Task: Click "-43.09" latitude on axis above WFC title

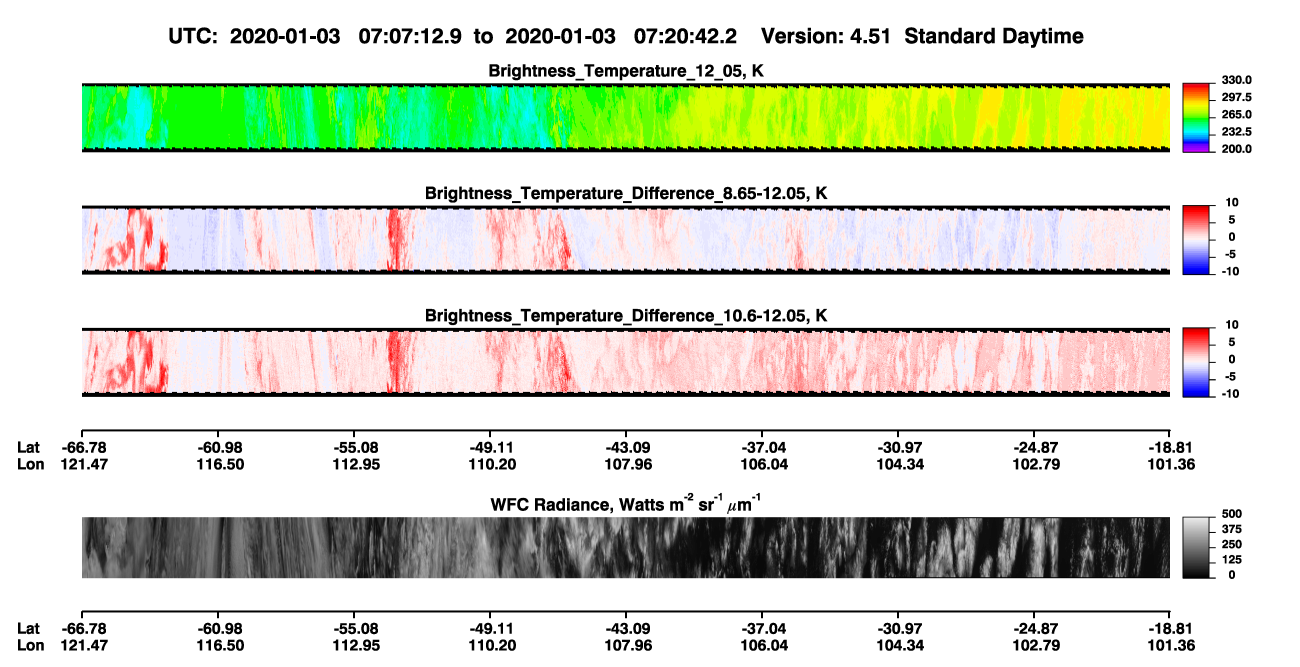Action: (x=626, y=446)
